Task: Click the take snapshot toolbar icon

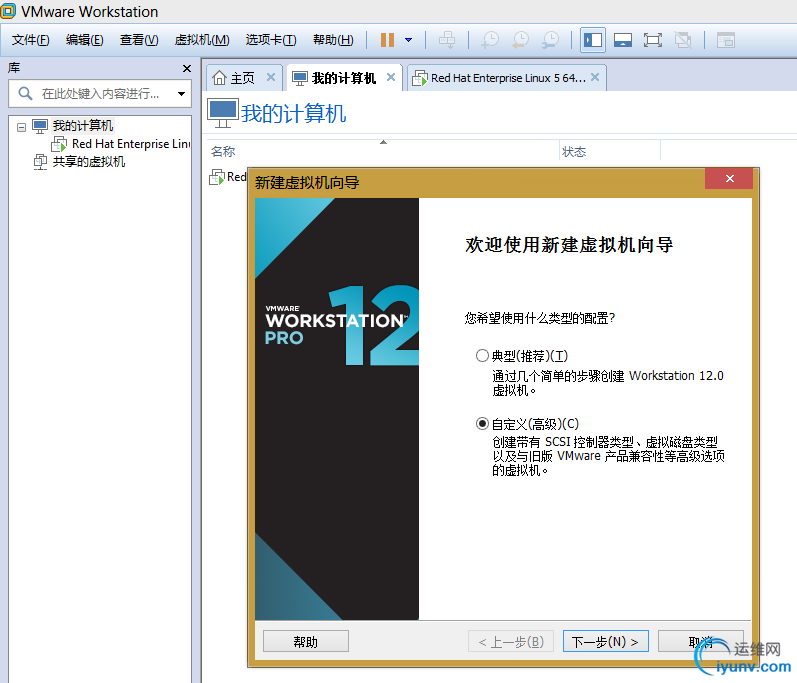Action: click(491, 40)
